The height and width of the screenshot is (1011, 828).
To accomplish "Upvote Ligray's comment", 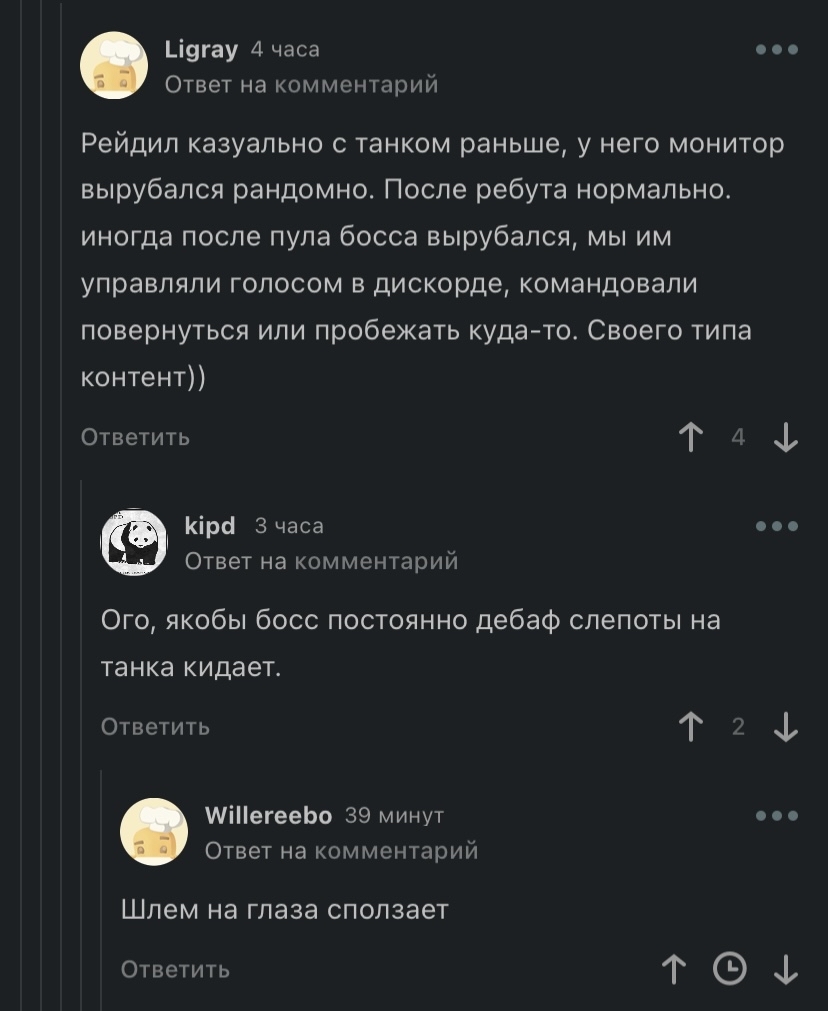I will click(x=690, y=437).
